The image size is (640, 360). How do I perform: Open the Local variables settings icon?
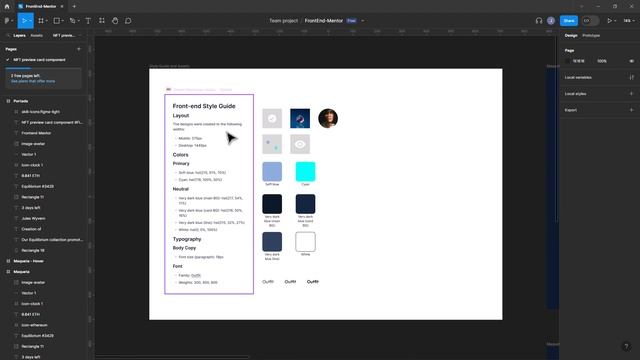coord(631,77)
